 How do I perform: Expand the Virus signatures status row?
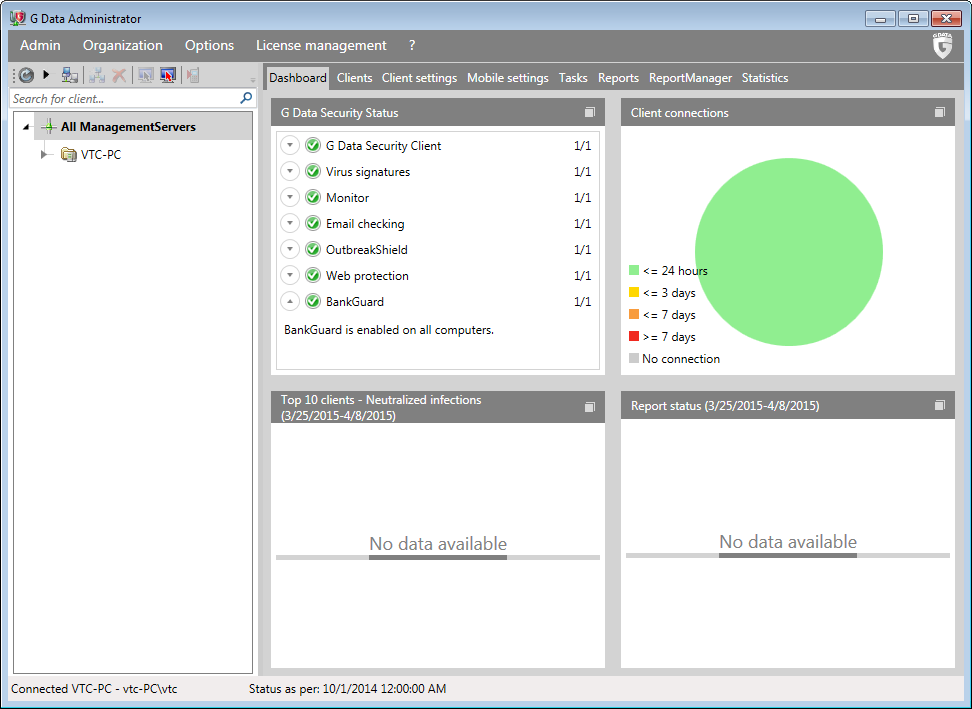(x=290, y=172)
